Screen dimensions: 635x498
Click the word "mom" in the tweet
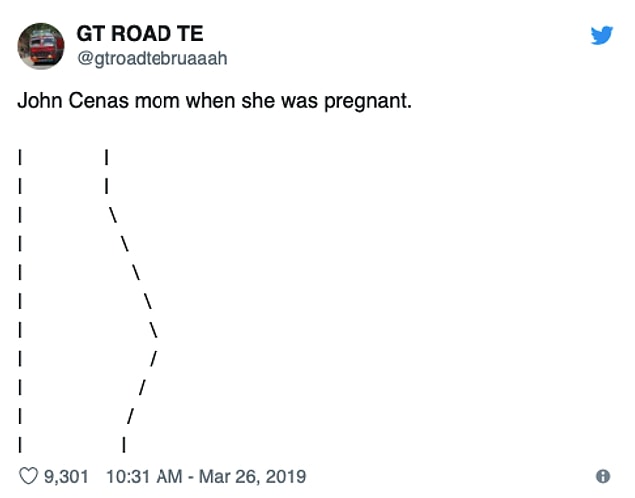(157, 102)
